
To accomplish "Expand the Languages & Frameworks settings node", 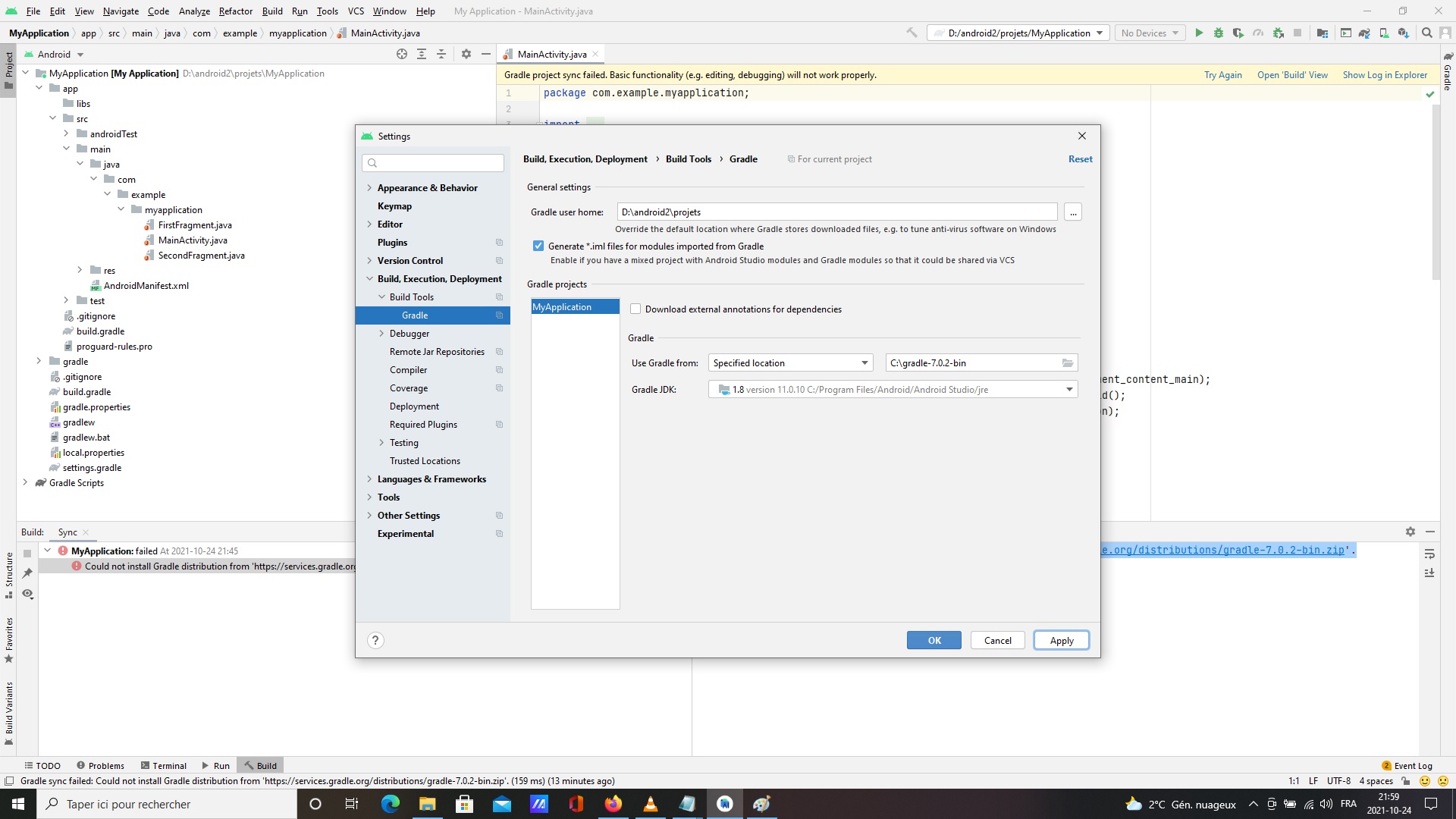I will tap(369, 479).
